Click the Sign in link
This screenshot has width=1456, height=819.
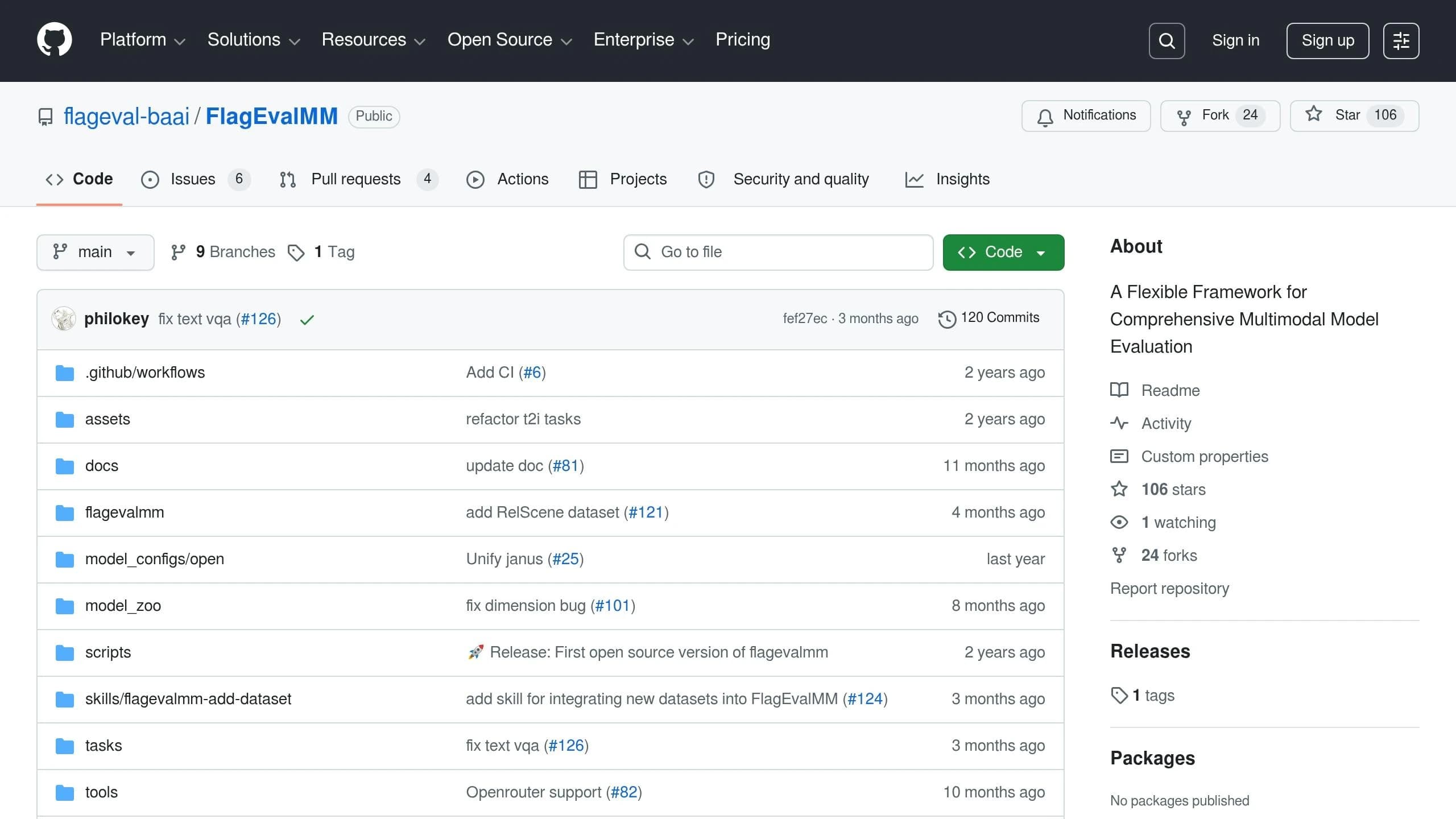pos(1235,40)
